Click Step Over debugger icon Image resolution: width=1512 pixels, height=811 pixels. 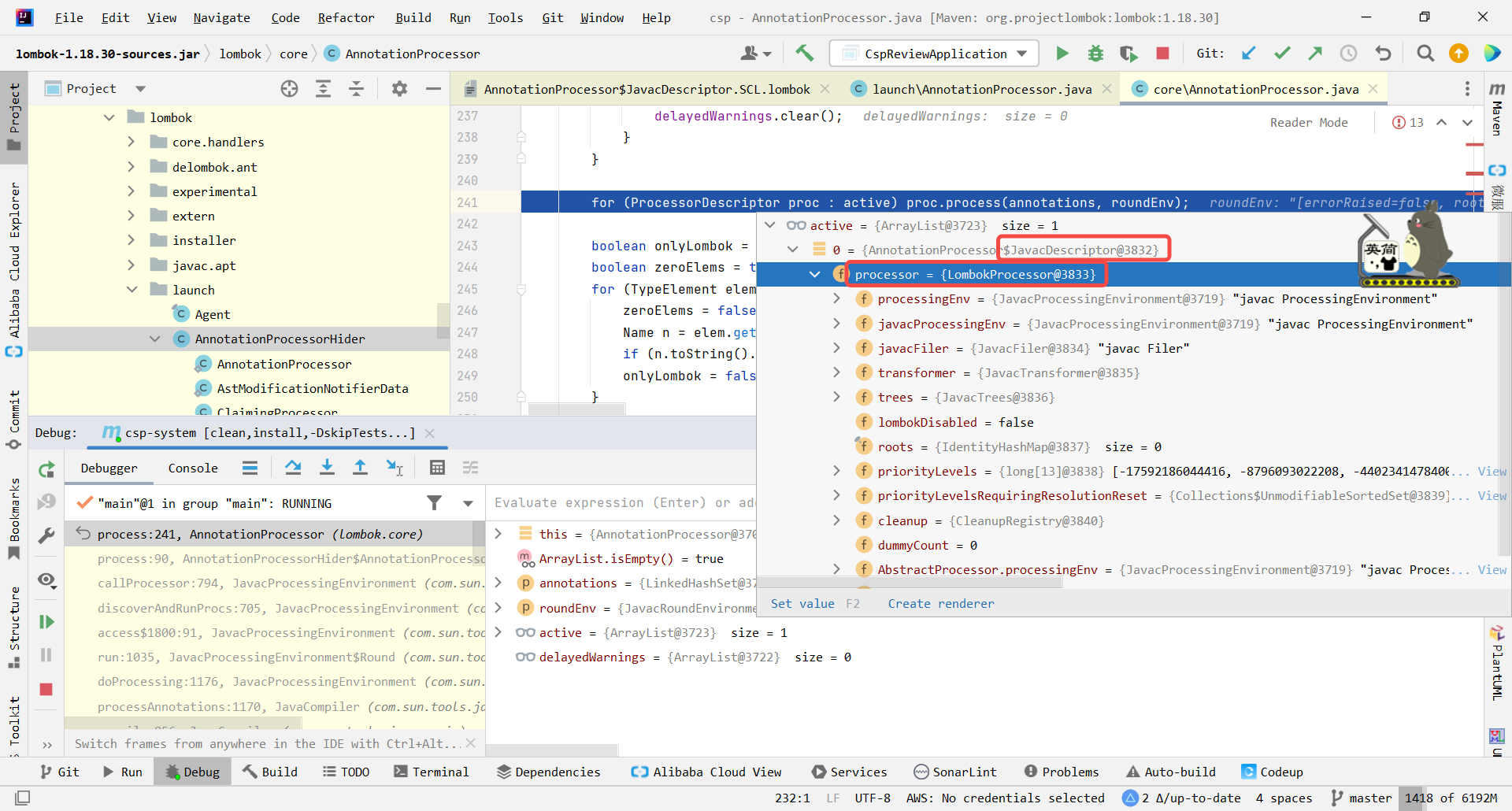point(293,468)
